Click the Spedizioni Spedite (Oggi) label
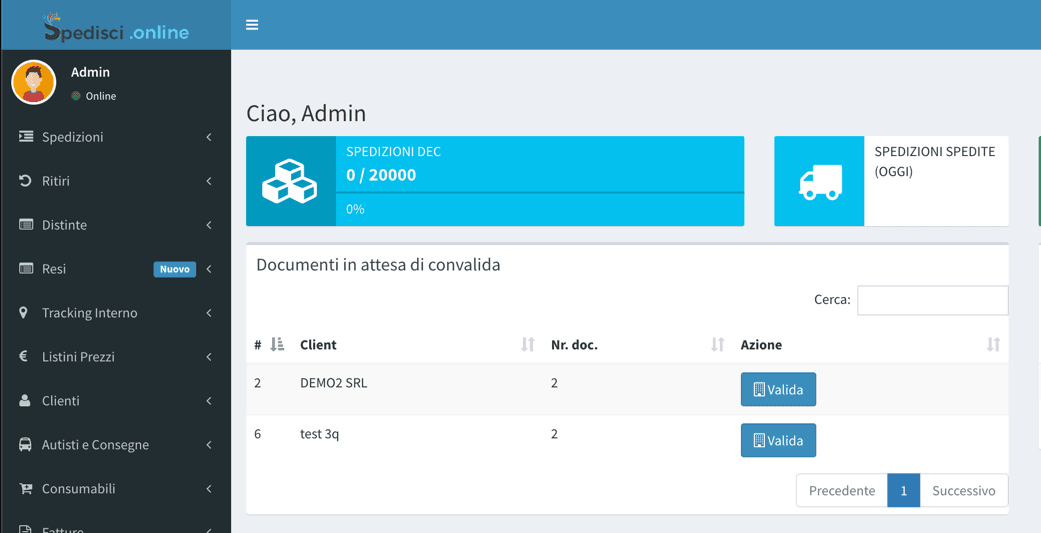This screenshot has height=533, width=1041. 935,161
